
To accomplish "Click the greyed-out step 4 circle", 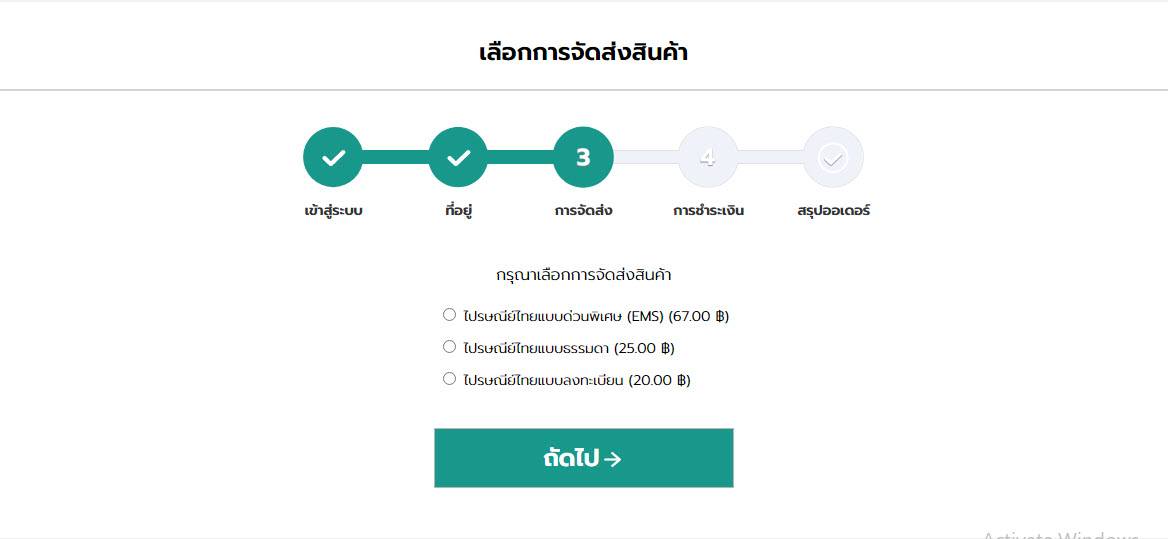I will point(708,157).
